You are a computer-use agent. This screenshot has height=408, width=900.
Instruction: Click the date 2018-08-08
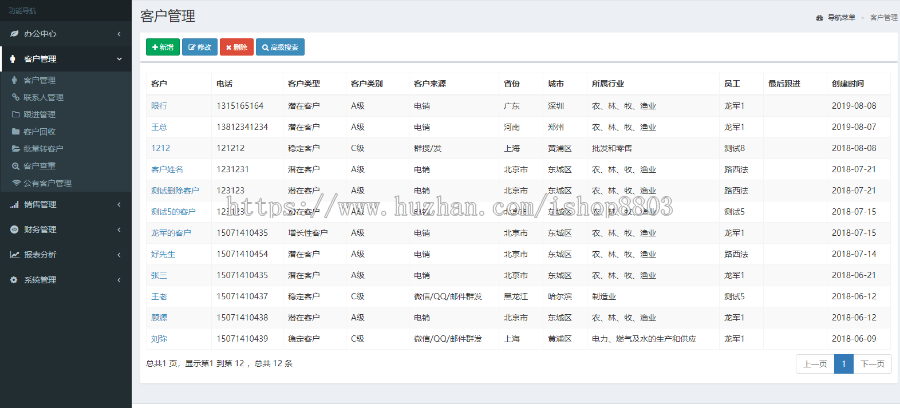click(x=854, y=148)
